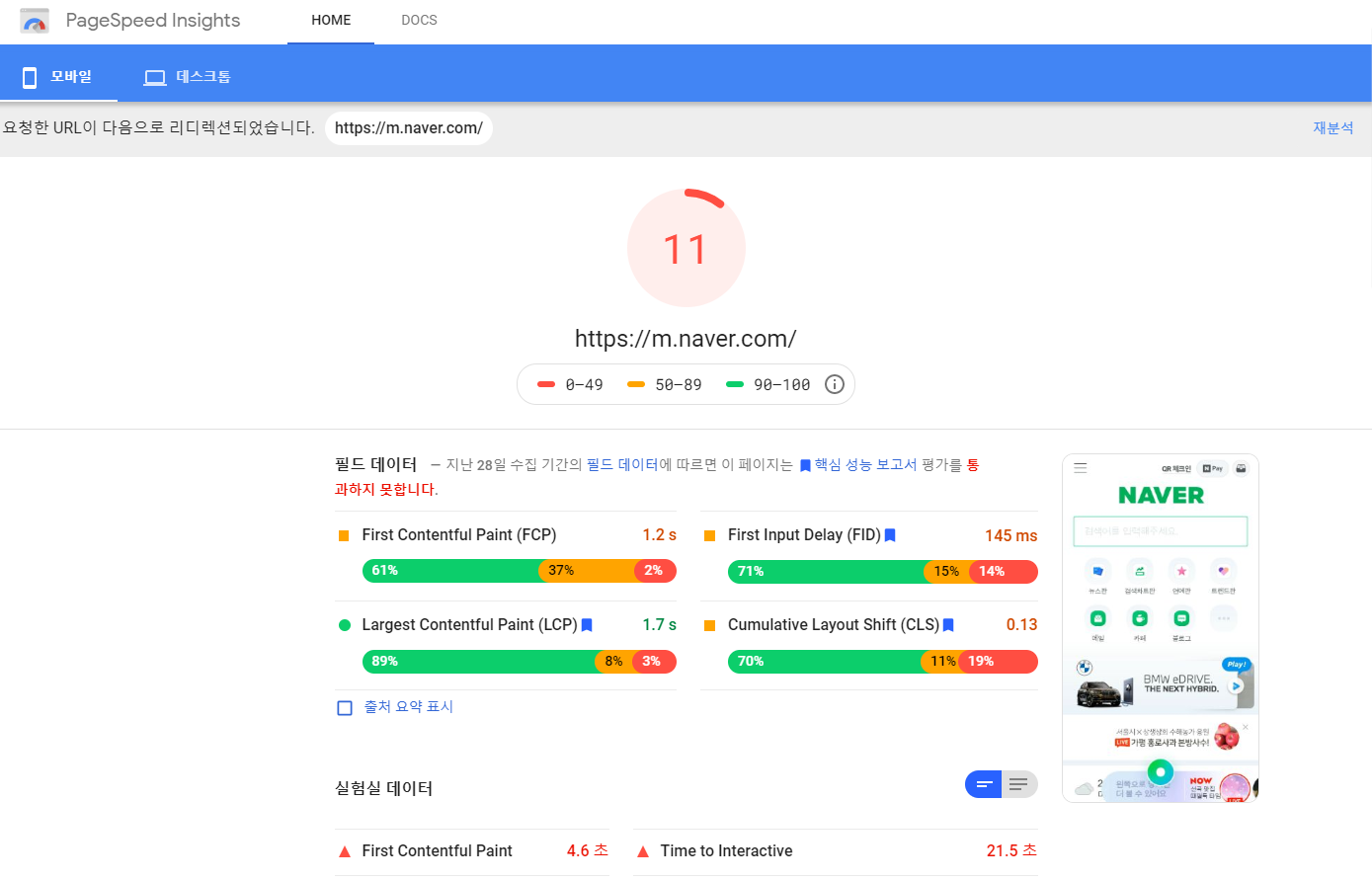
Task: Click the m.naver.com URL chip
Action: point(408,127)
